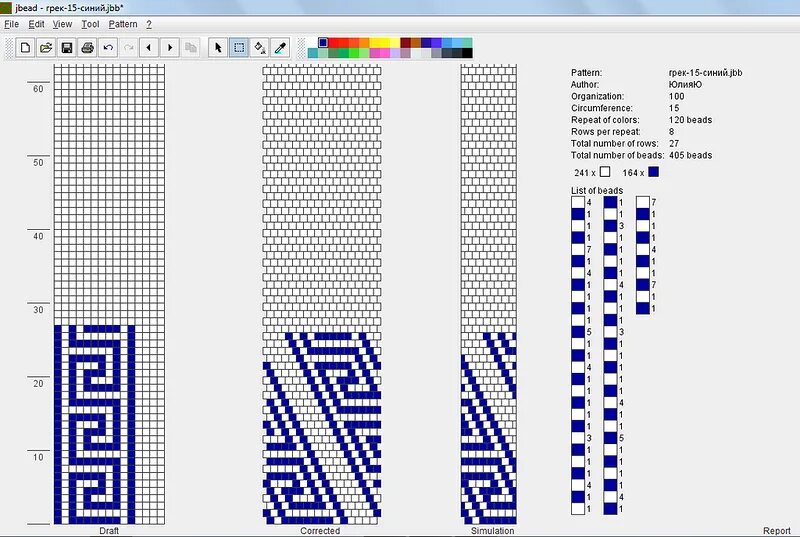Open the ? help menu
The image size is (800, 537).
[x=149, y=24]
